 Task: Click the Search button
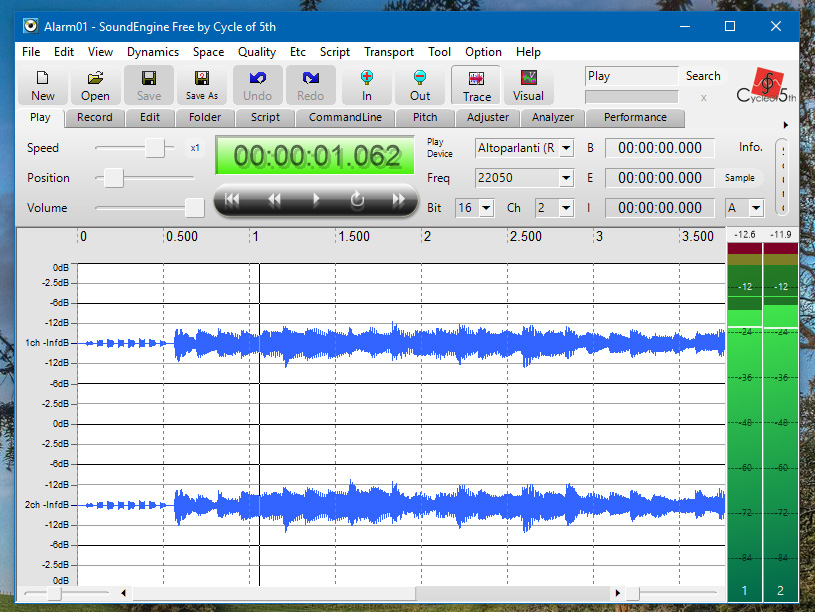(x=703, y=76)
